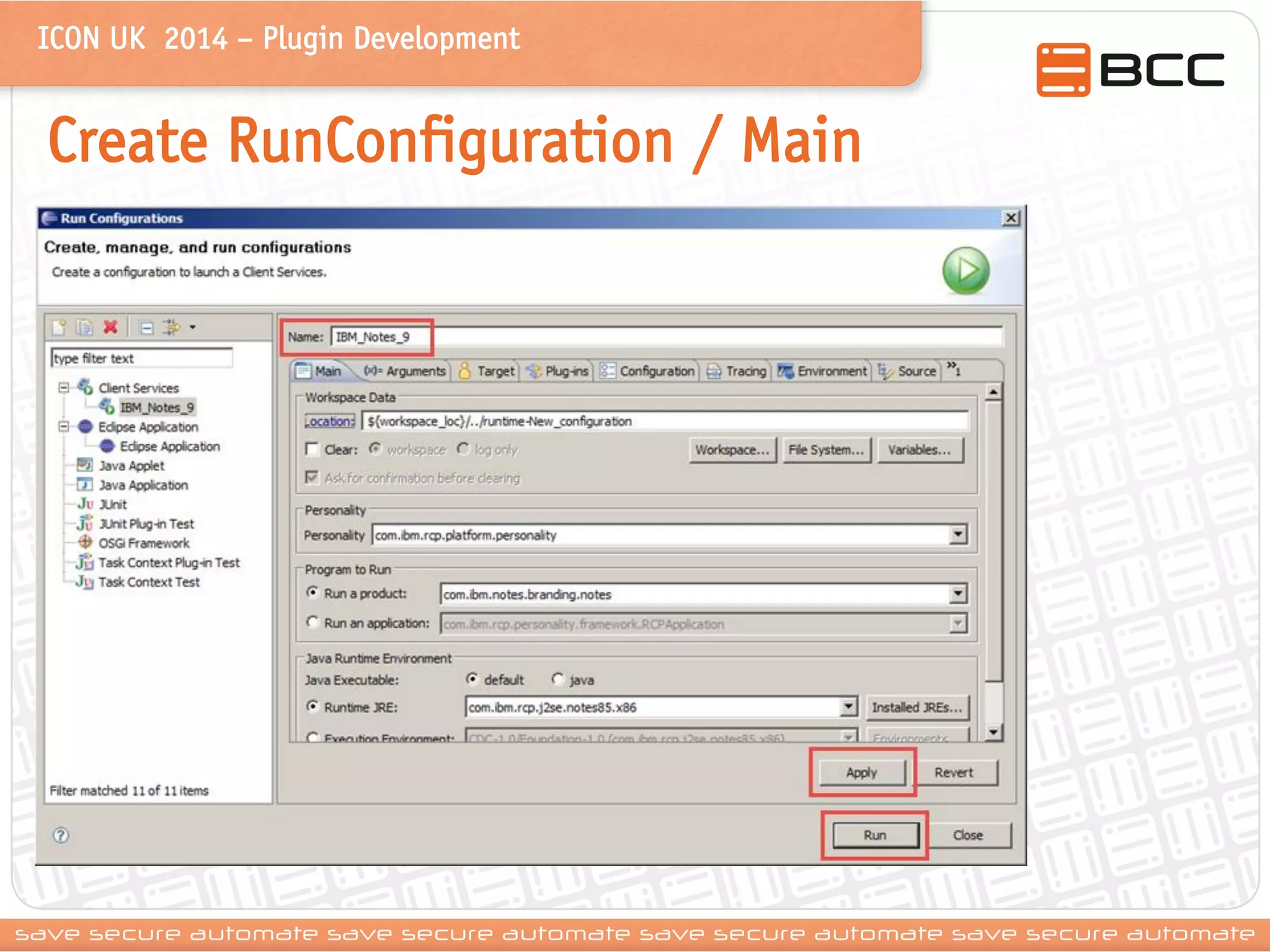Open the Configuration tab
Image resolution: width=1270 pixels, height=952 pixels.
point(647,371)
